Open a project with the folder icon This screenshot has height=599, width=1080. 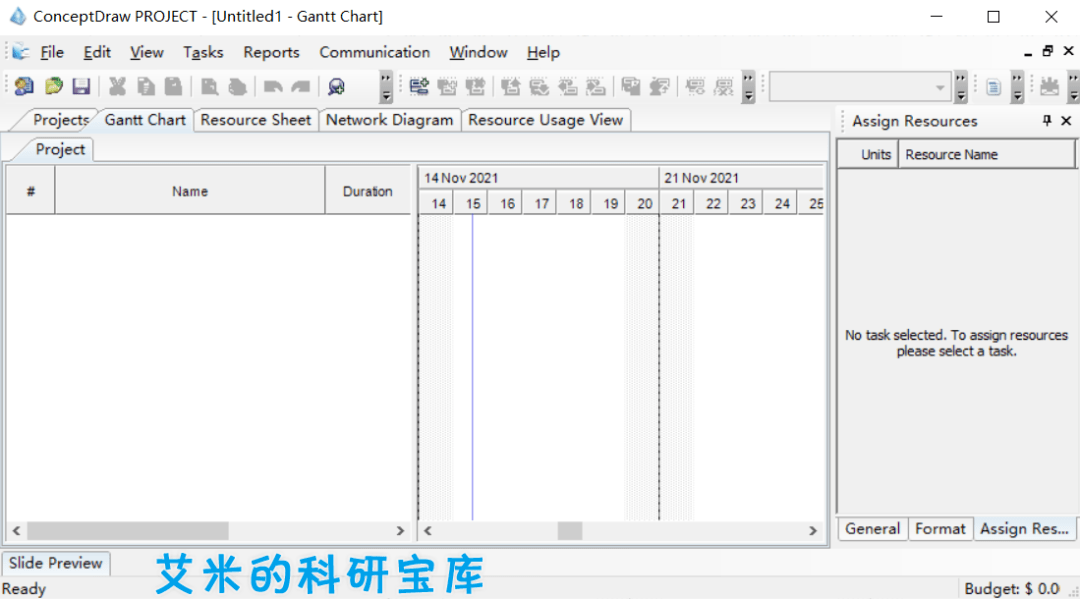[53, 86]
